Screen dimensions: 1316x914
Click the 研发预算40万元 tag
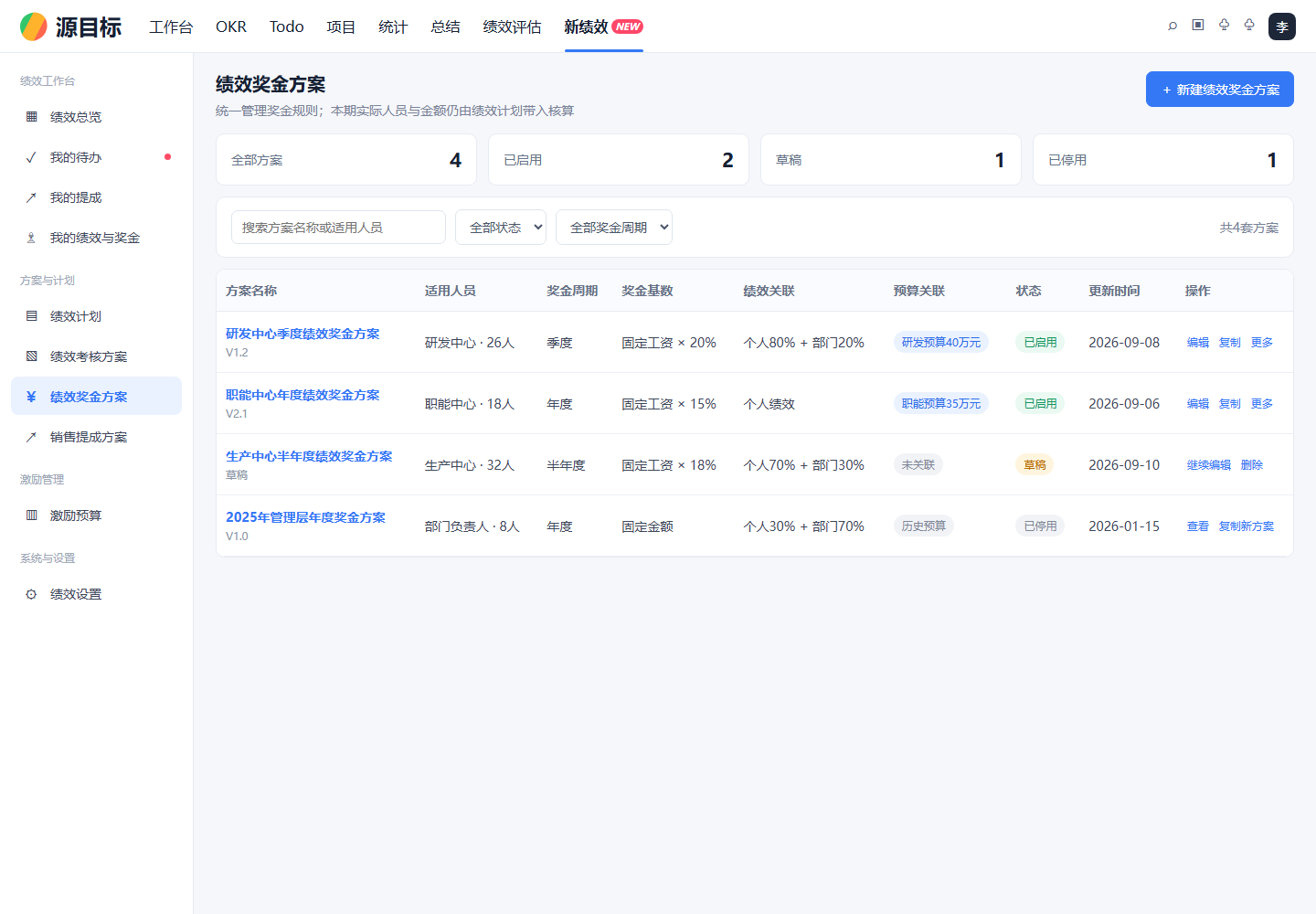(x=941, y=343)
